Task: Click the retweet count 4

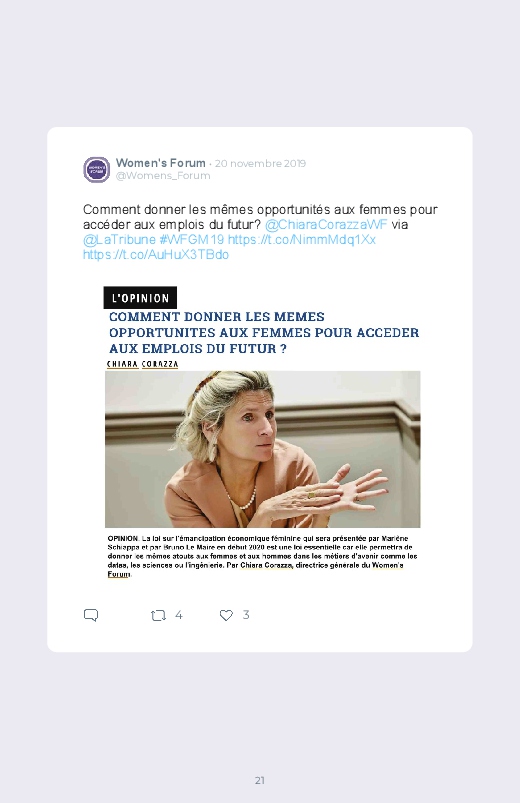Action: (x=178, y=615)
